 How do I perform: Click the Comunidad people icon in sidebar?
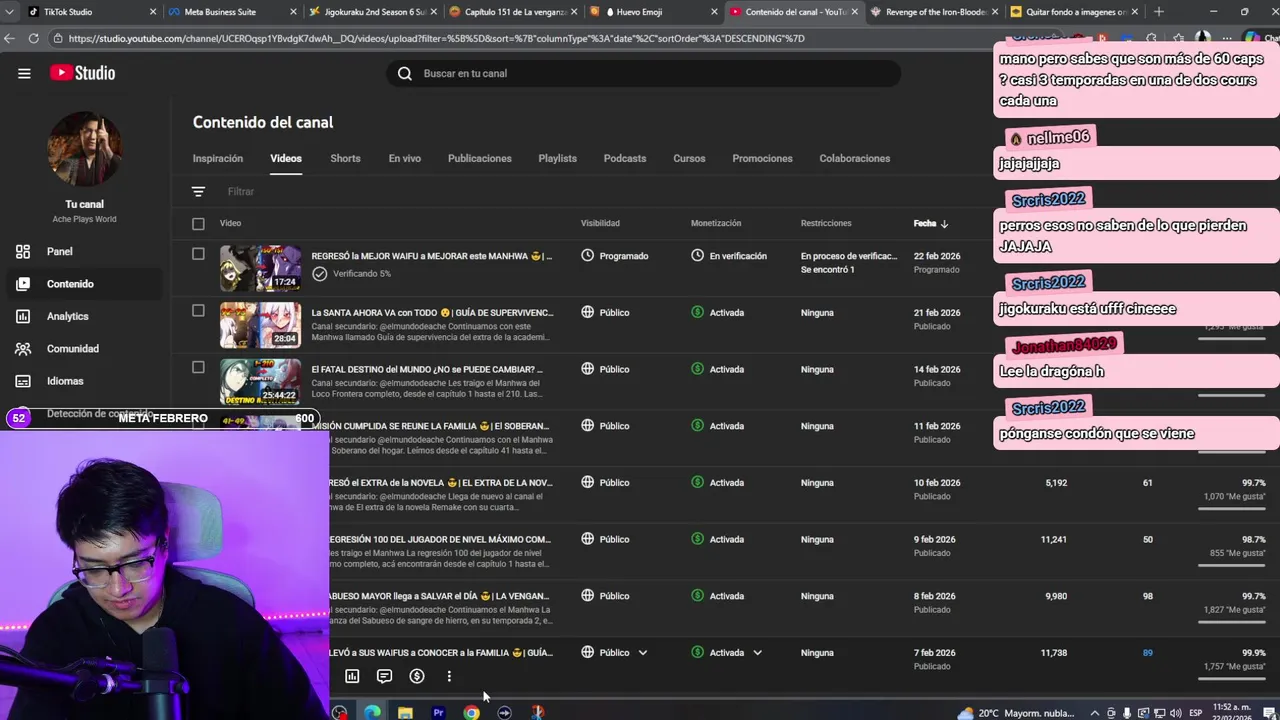point(22,348)
